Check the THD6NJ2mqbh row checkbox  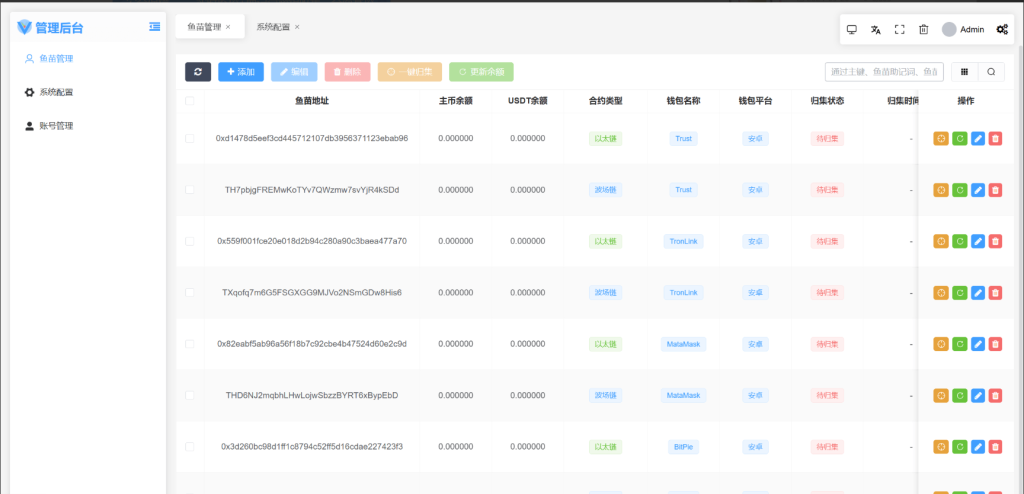pos(189,395)
